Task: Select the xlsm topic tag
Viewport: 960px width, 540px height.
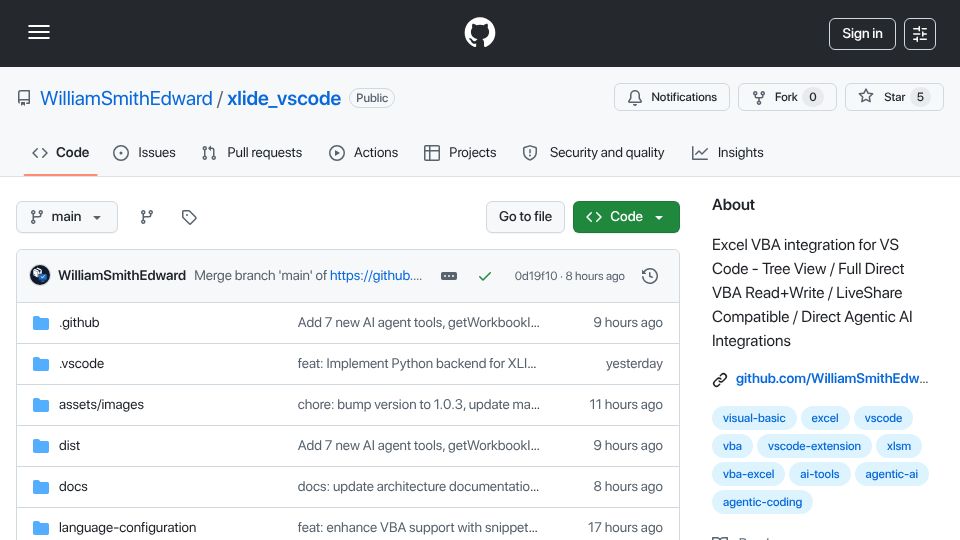Action: coord(899,446)
